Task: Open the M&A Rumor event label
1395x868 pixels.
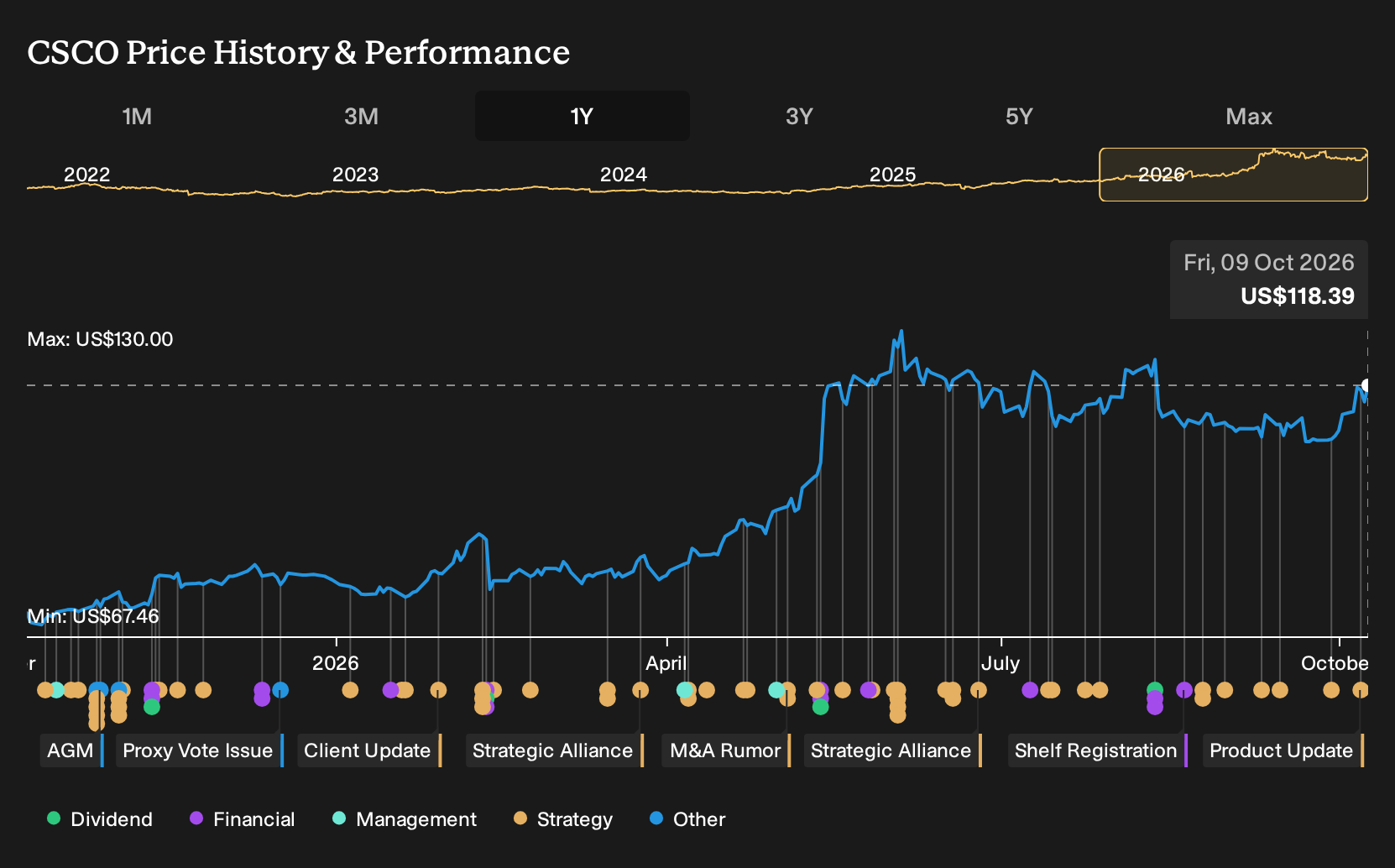Action: click(727, 750)
